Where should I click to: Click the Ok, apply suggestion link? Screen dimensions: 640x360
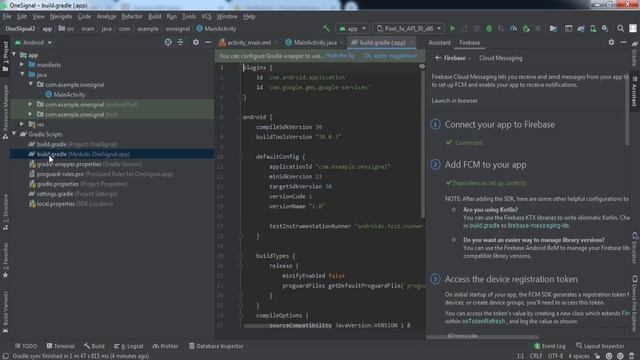point(390,56)
